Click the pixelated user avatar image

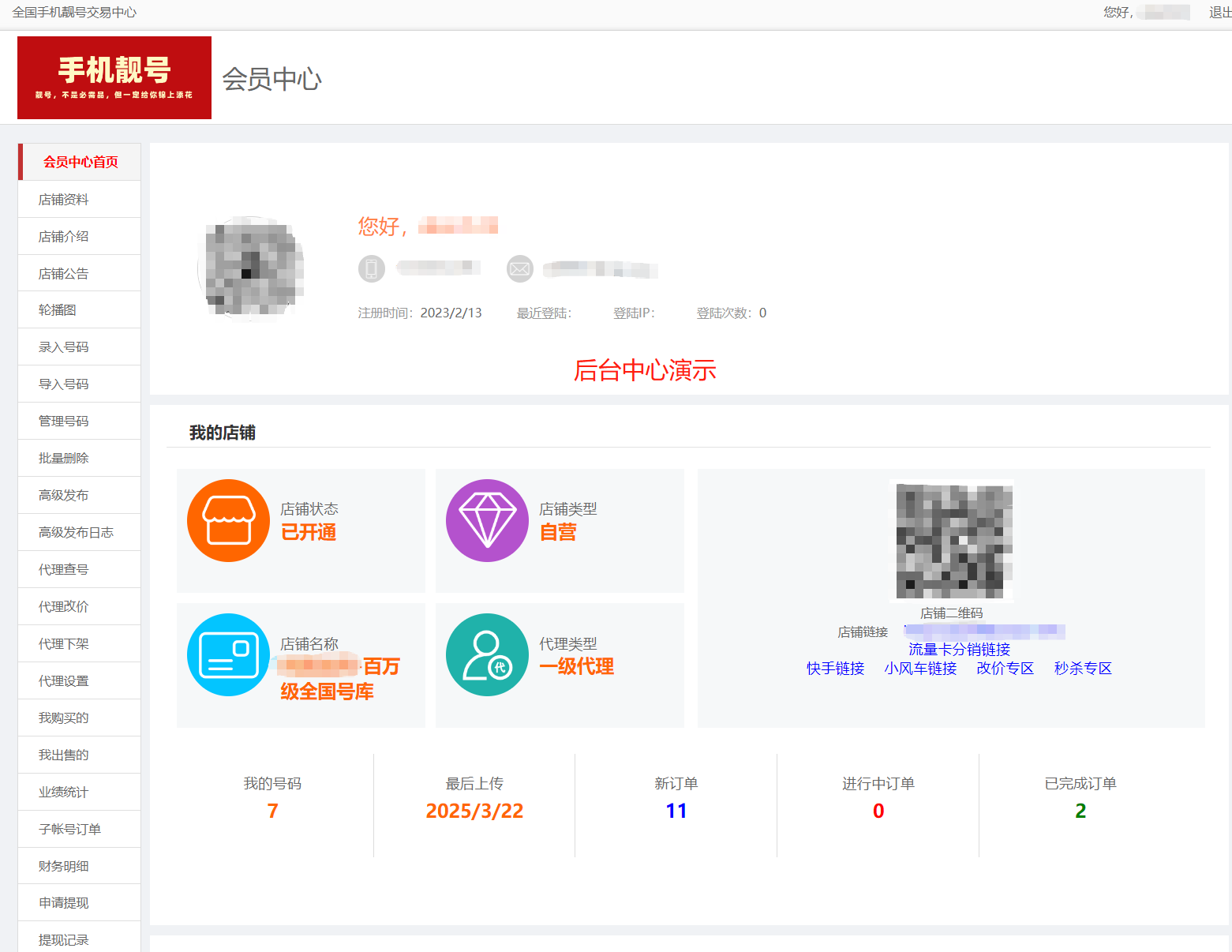252,268
